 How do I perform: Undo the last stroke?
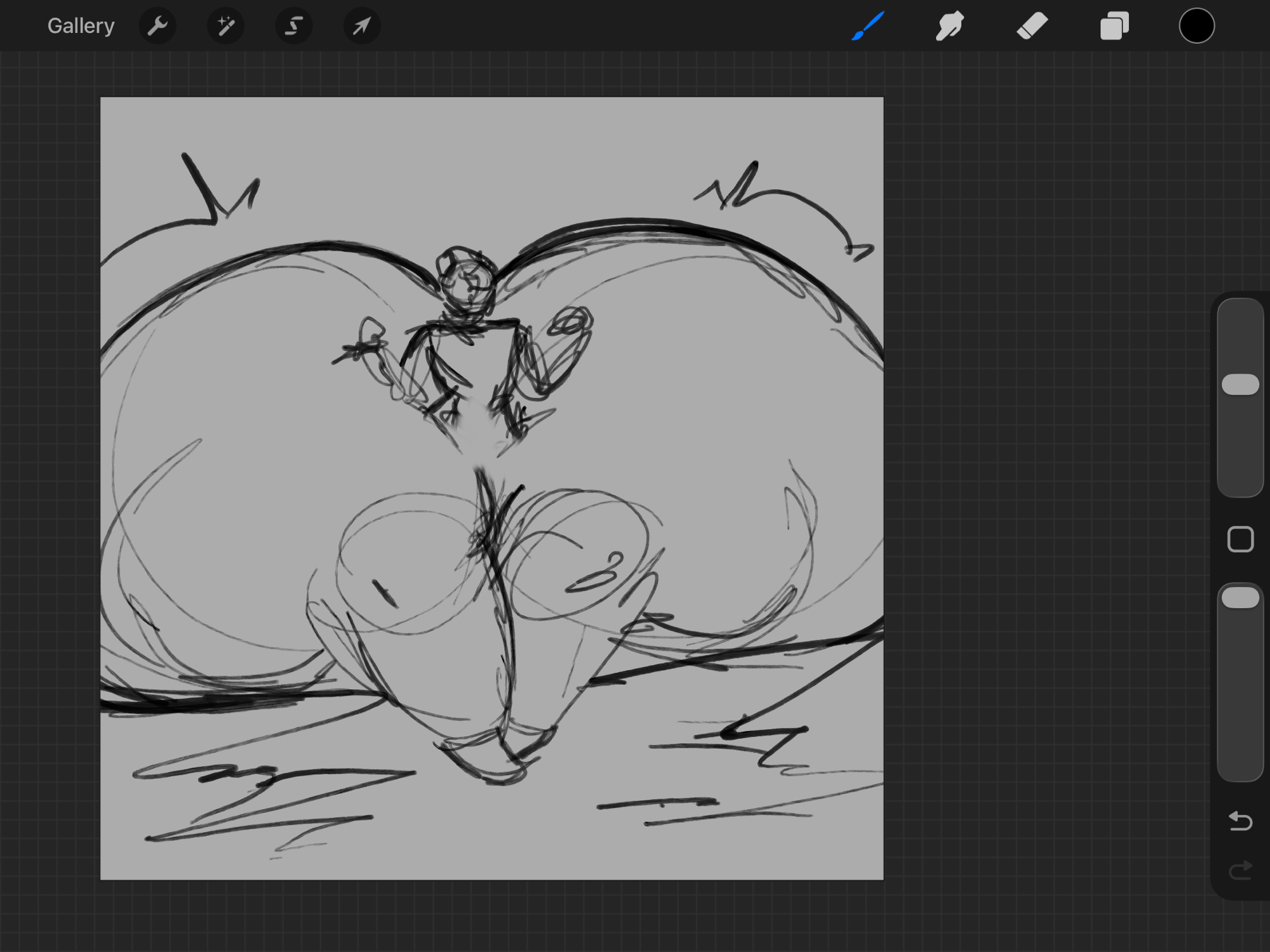pos(1240,821)
